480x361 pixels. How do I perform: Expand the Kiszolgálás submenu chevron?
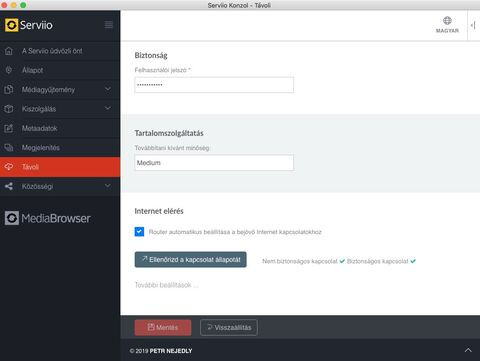click(108, 108)
